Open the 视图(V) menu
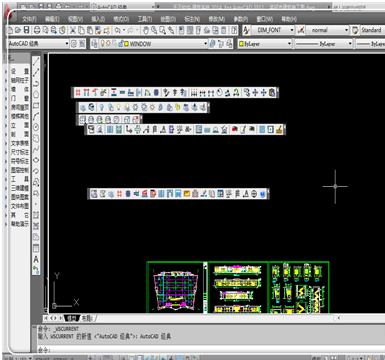Image resolution: width=385 pixels, height=360 pixels. (76, 19)
